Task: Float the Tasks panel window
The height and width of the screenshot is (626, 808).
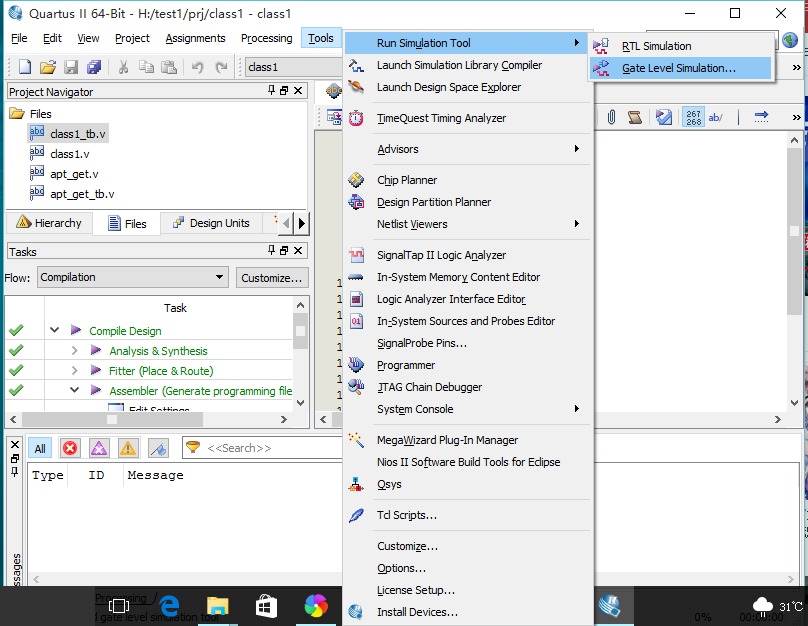Action: tap(284, 250)
